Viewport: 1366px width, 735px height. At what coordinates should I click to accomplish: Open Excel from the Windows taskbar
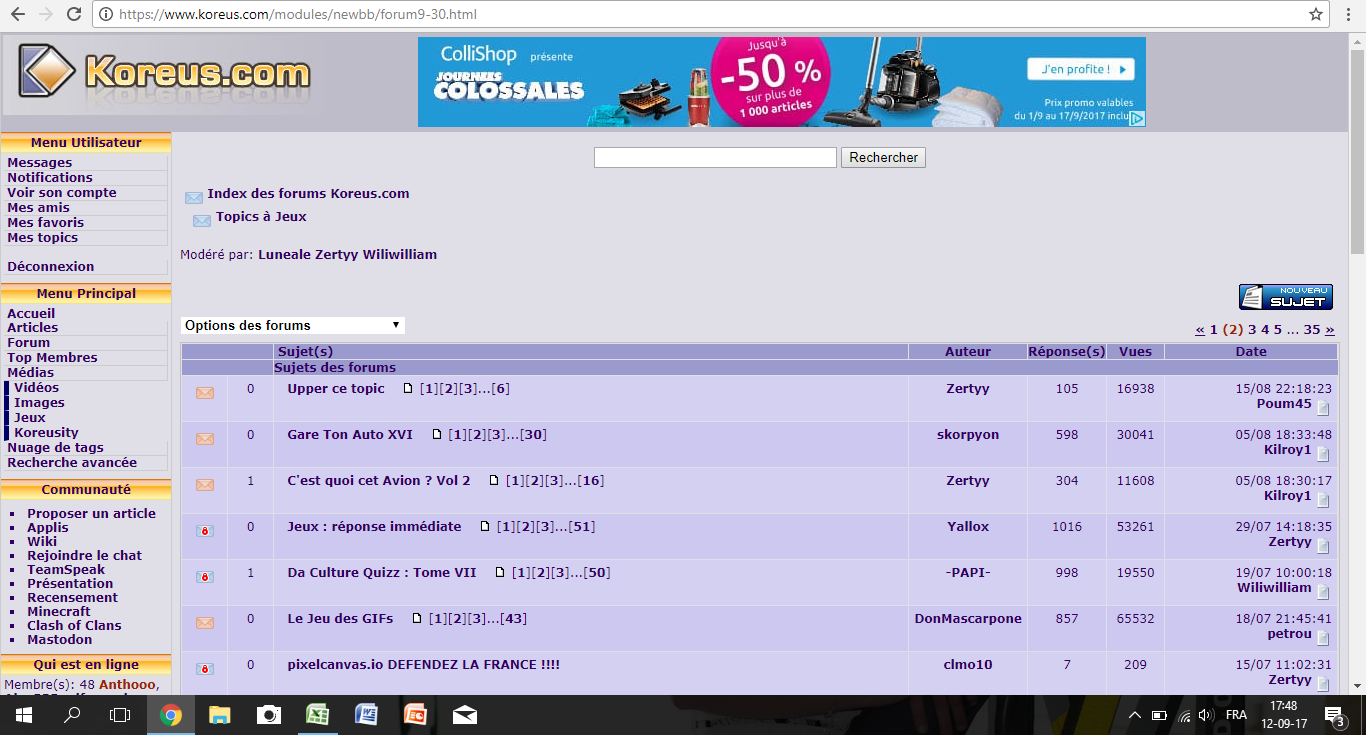click(x=318, y=715)
